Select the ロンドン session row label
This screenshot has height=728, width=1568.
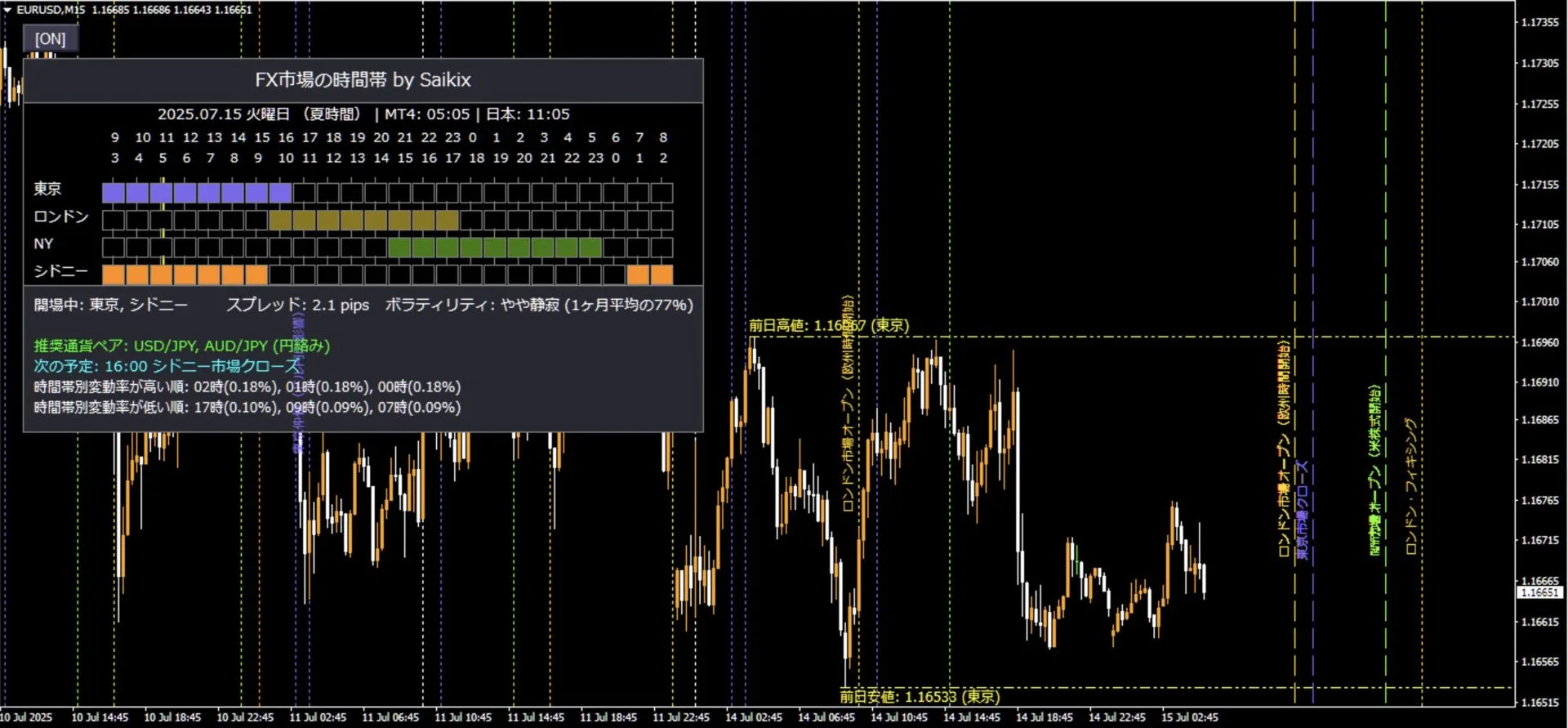[60, 217]
